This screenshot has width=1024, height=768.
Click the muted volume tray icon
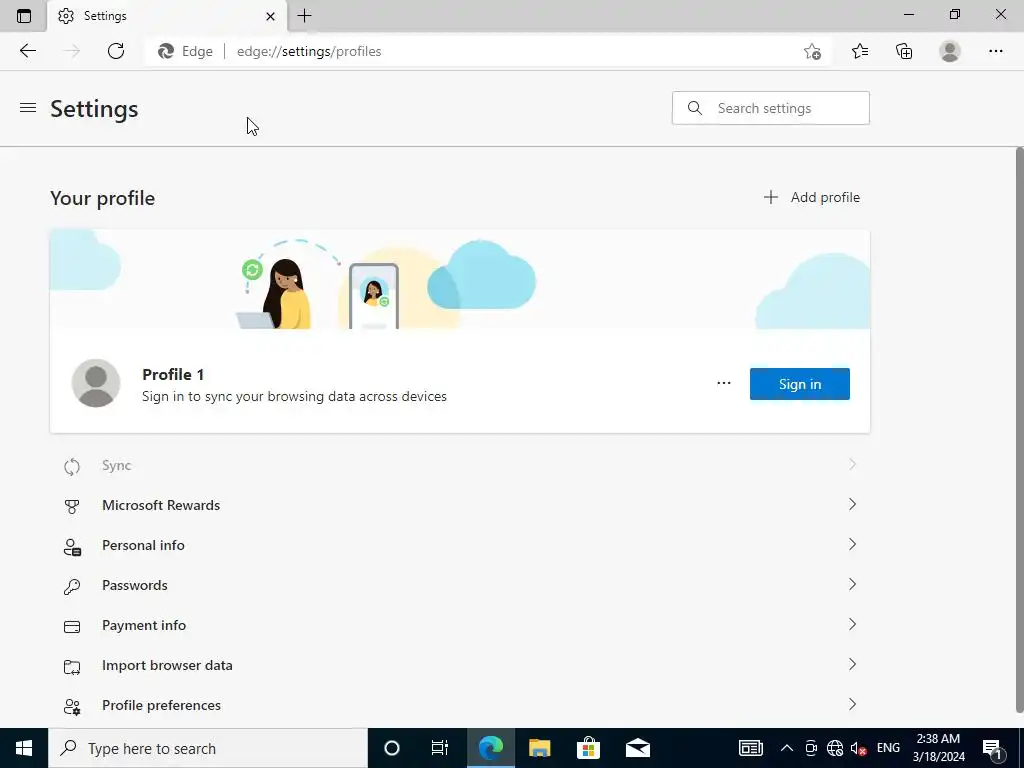click(858, 748)
